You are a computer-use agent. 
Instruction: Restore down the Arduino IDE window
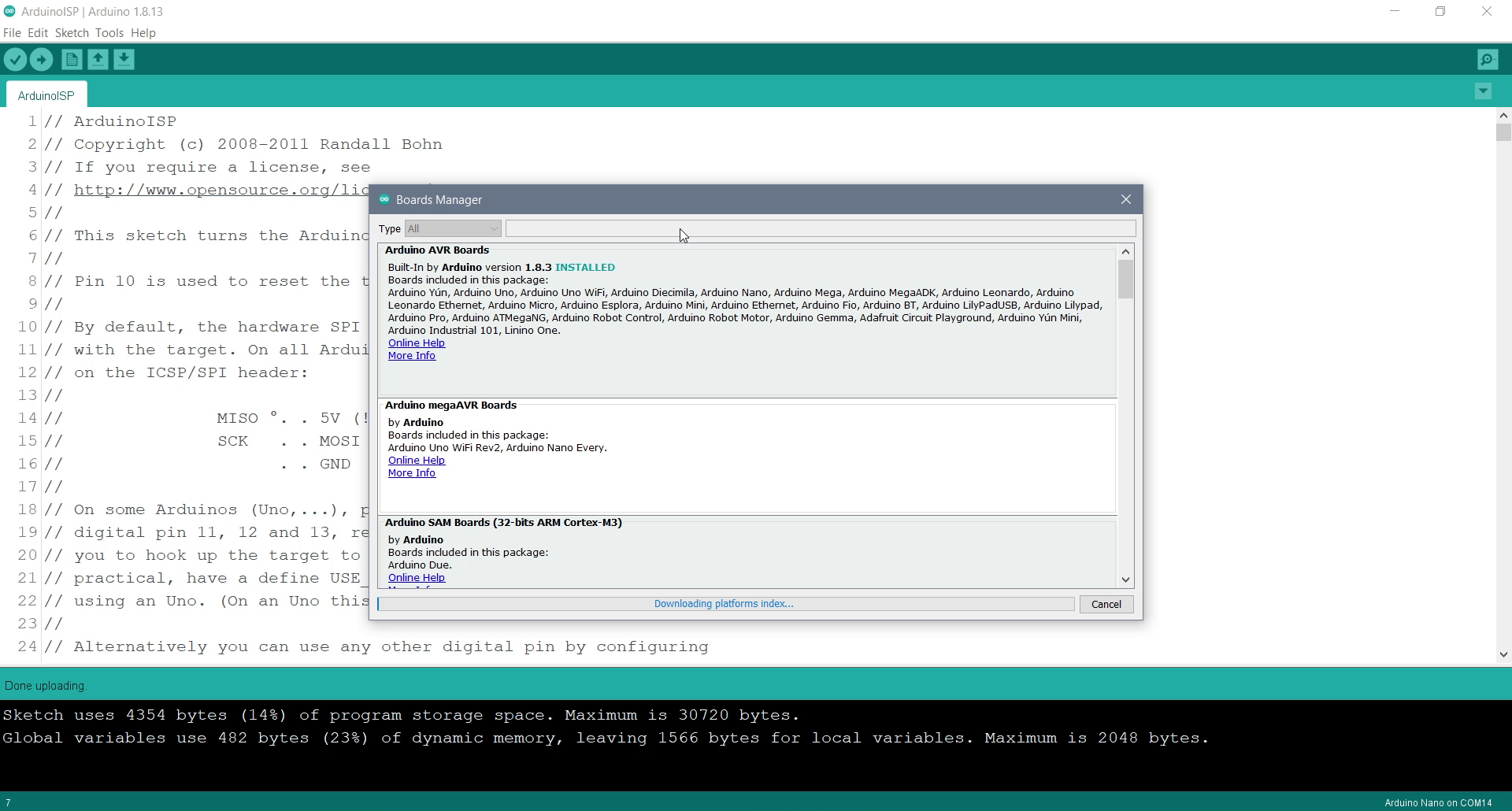tap(1440, 12)
